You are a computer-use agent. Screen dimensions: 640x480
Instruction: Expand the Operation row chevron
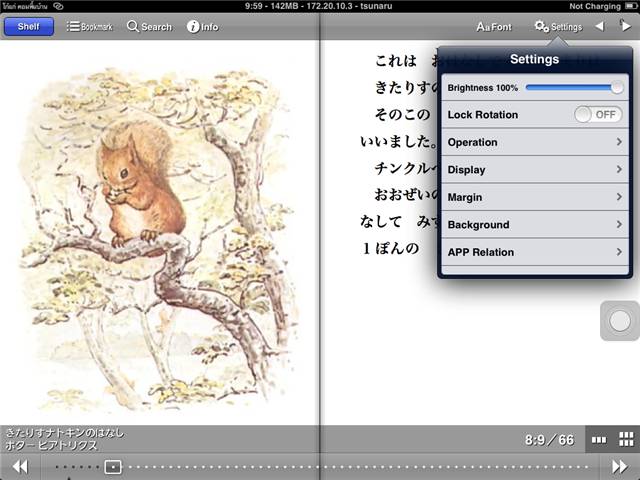619,142
